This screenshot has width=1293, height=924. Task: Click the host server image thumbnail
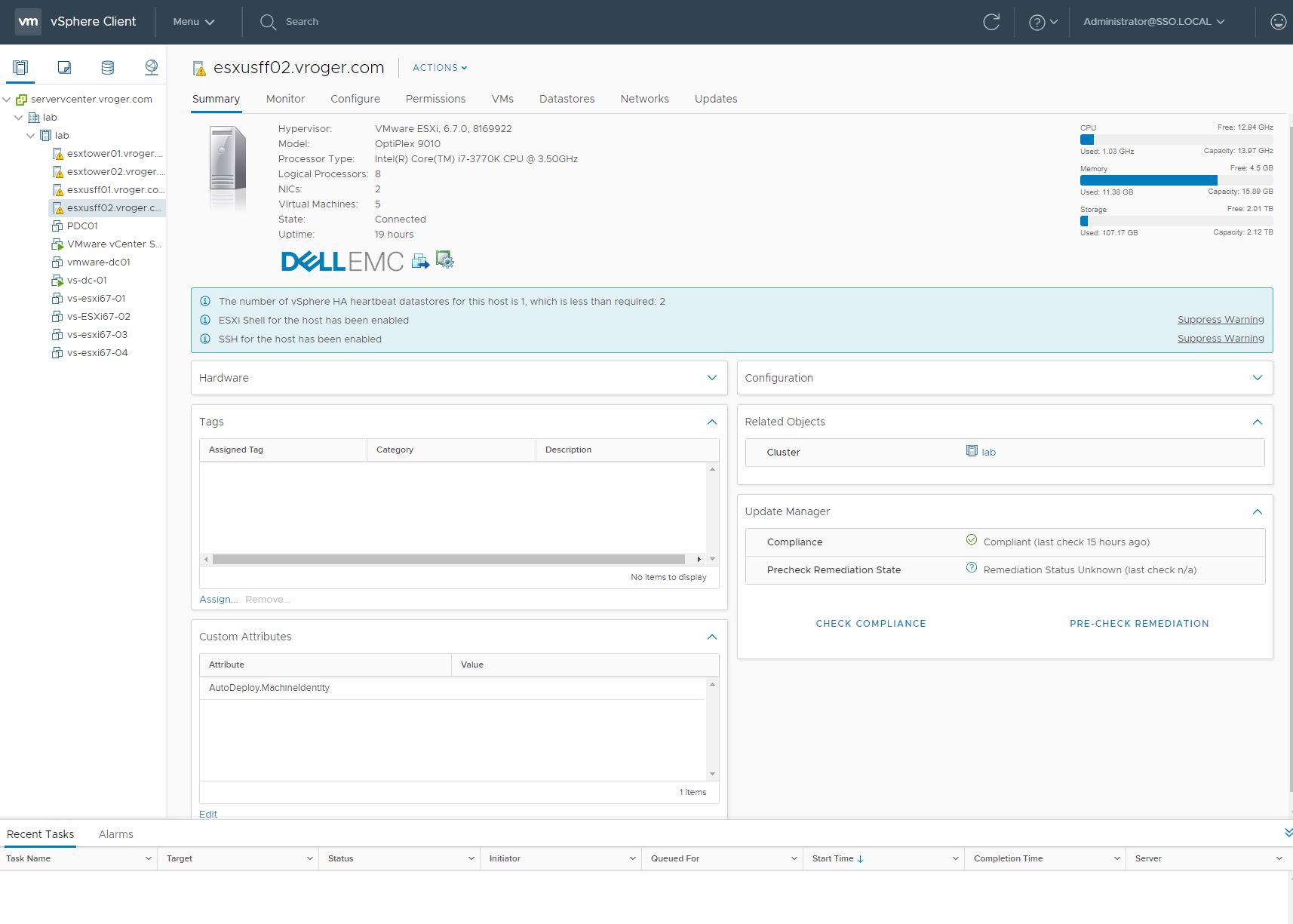[x=228, y=167]
